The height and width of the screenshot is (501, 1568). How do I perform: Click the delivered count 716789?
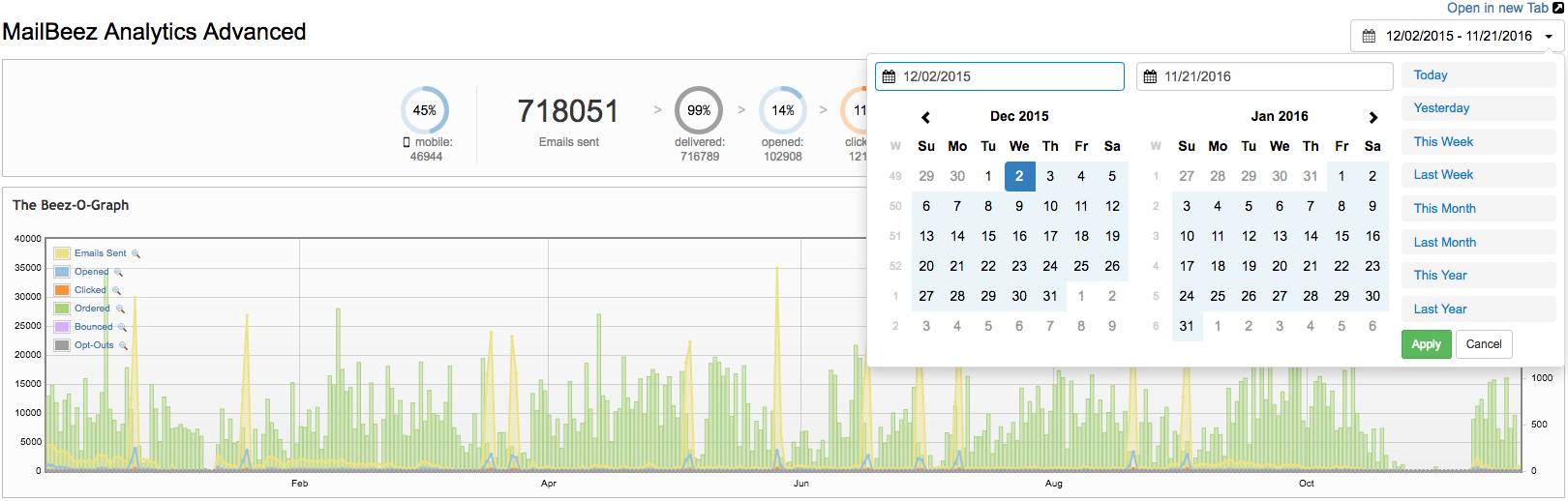tap(700, 157)
